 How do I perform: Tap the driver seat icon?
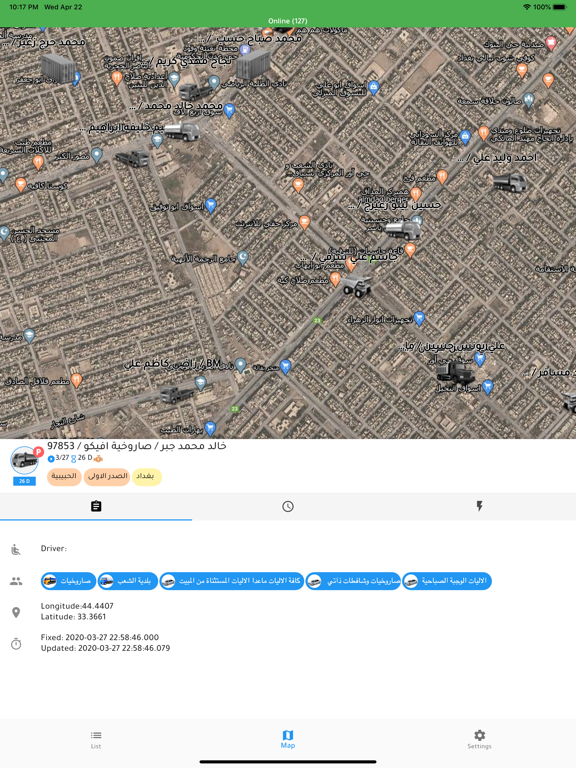coord(16,550)
